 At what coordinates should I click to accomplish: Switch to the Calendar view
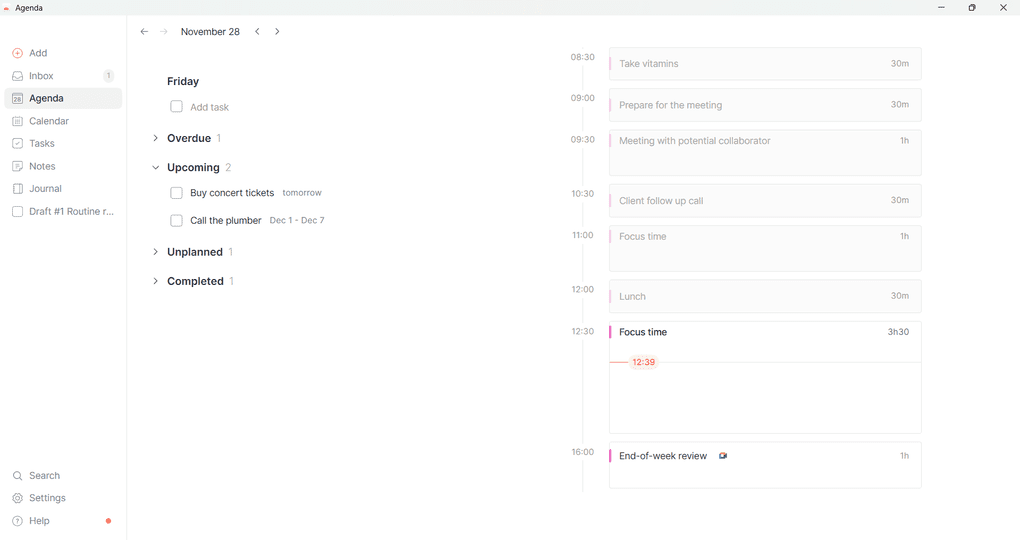(x=63, y=121)
